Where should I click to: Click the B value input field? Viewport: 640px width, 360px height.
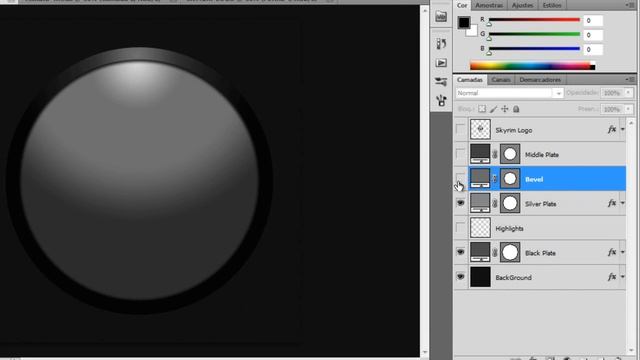(593, 50)
